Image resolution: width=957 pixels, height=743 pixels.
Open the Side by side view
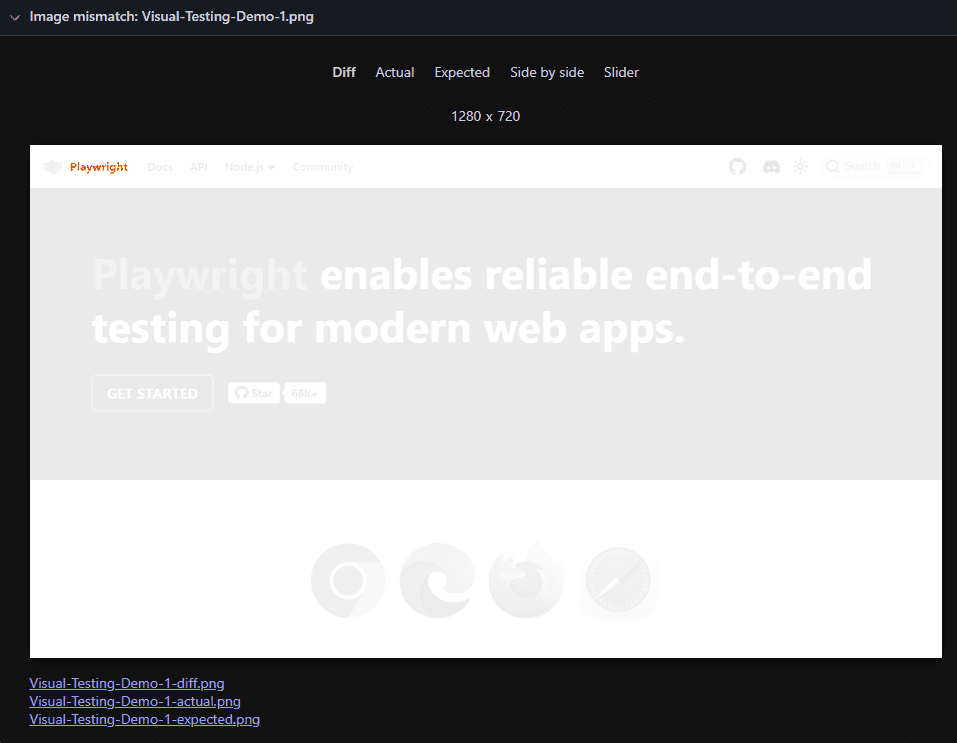pyautogui.click(x=547, y=72)
